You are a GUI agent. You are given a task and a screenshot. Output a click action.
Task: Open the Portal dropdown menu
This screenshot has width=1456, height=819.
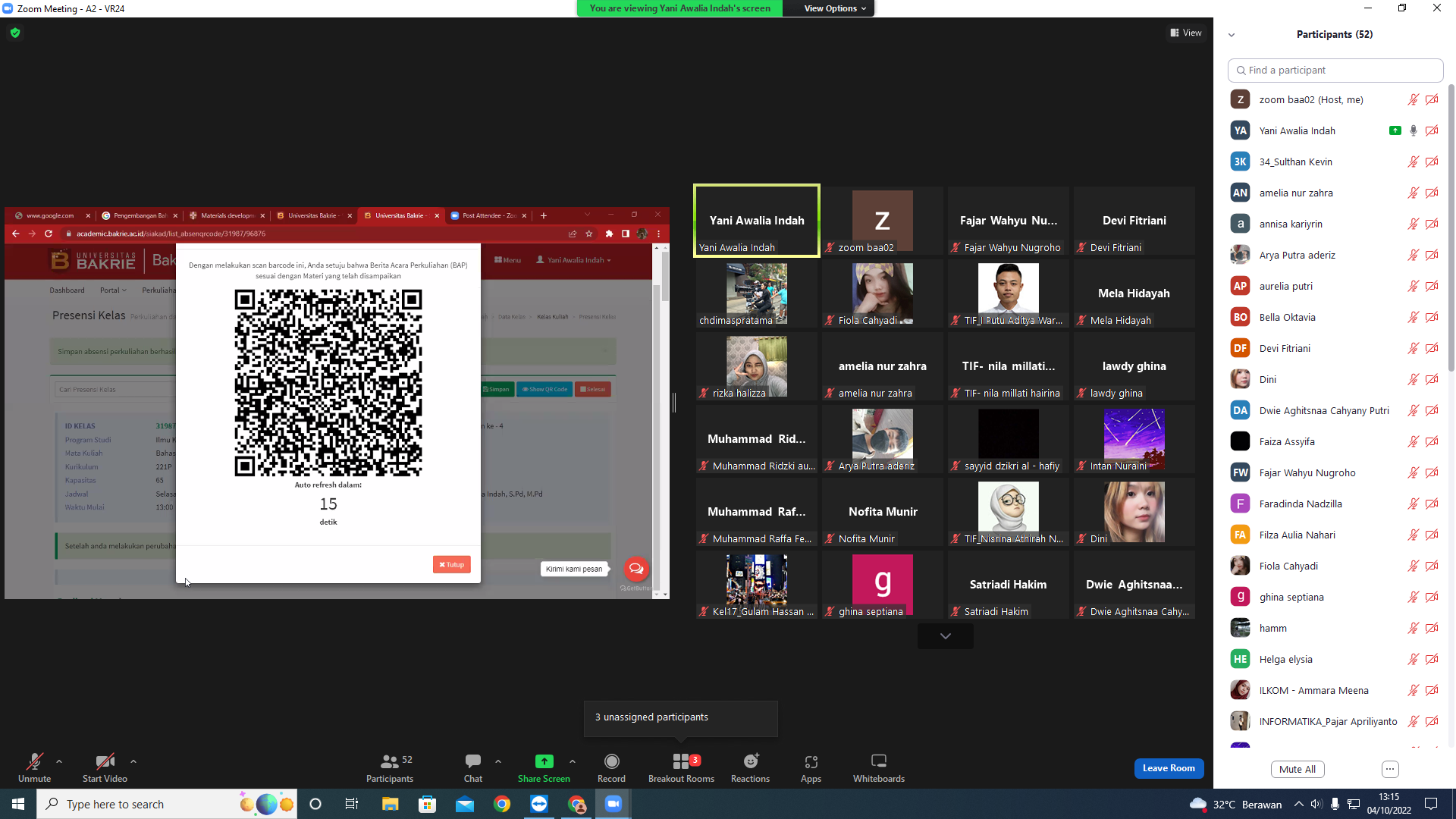coord(113,290)
